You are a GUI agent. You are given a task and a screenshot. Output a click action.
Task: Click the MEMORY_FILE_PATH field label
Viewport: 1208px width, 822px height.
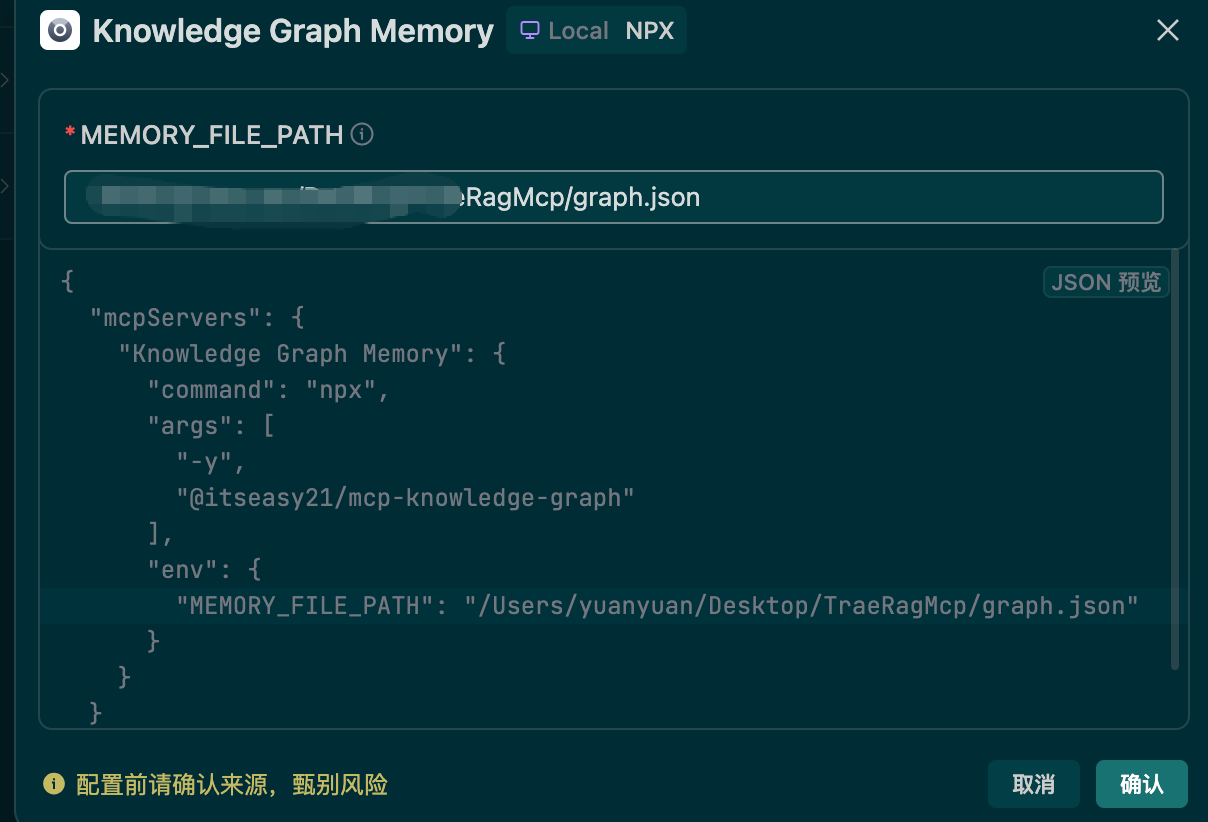(x=212, y=135)
